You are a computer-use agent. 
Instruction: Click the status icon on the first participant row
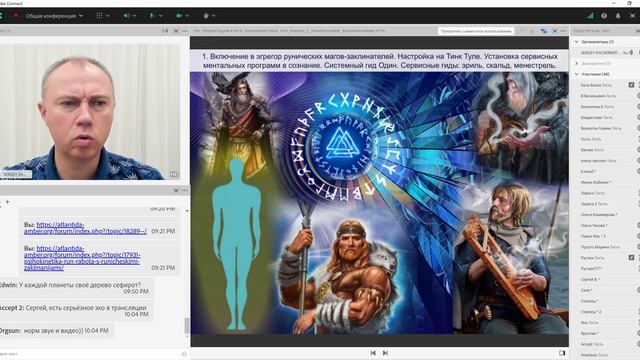[x=631, y=85]
